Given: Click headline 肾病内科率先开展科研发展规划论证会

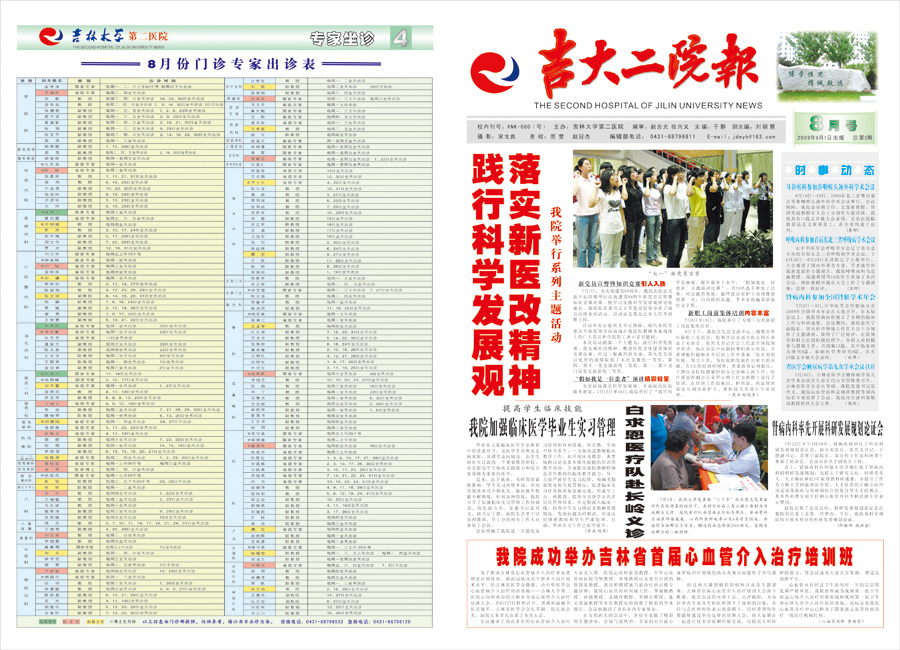Looking at the screenshot, I should coord(827,427).
